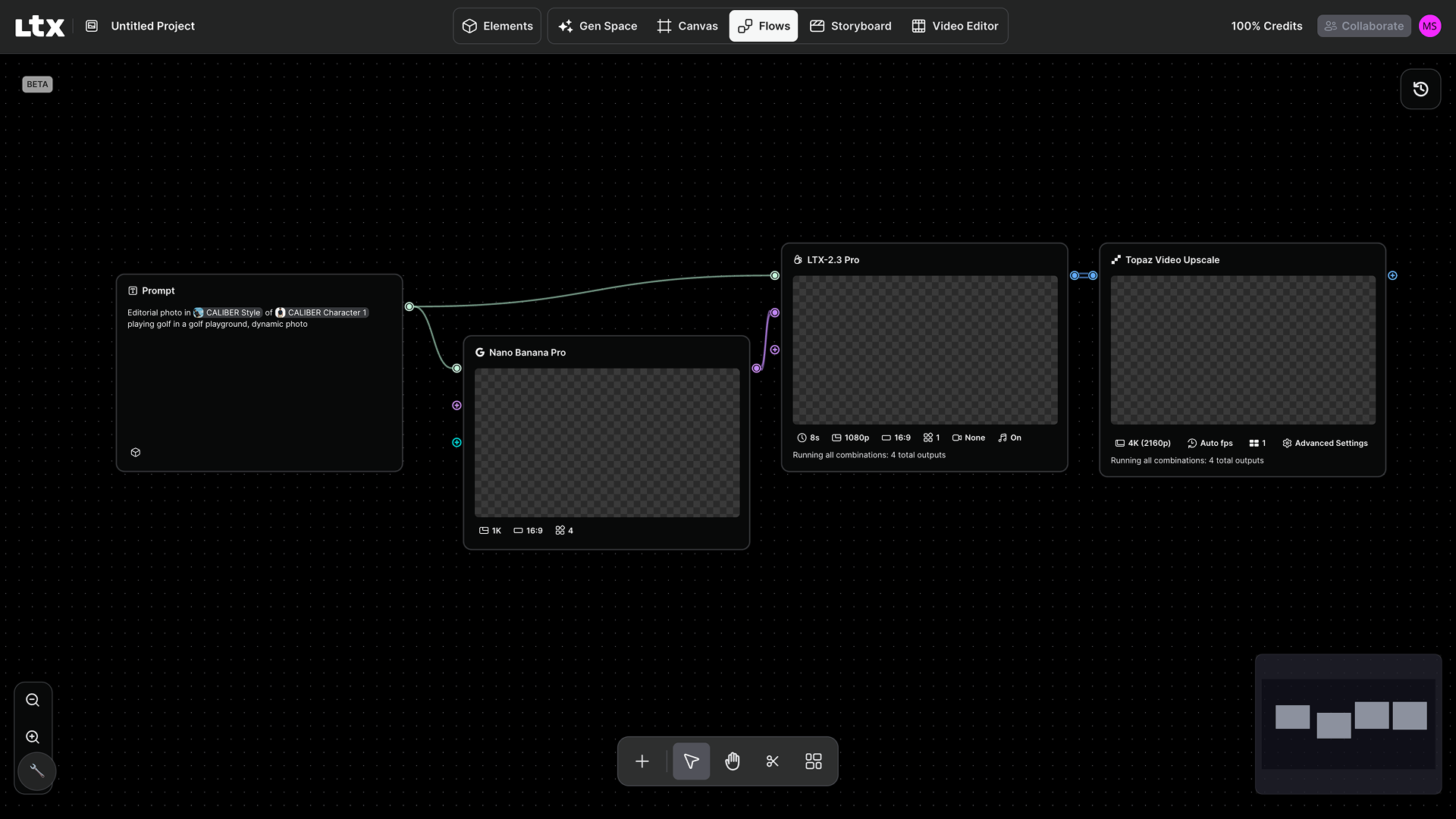Click Nano Banana Pro image output connector
Image resolution: width=1456 pixels, height=819 pixels.
[757, 369]
